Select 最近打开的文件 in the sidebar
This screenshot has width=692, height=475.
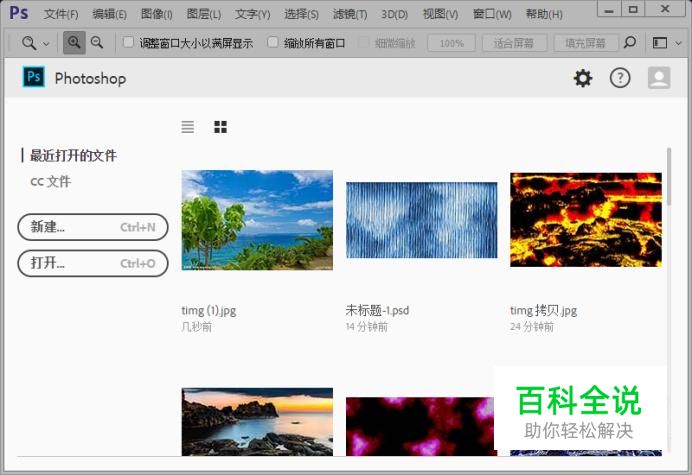pos(73,155)
